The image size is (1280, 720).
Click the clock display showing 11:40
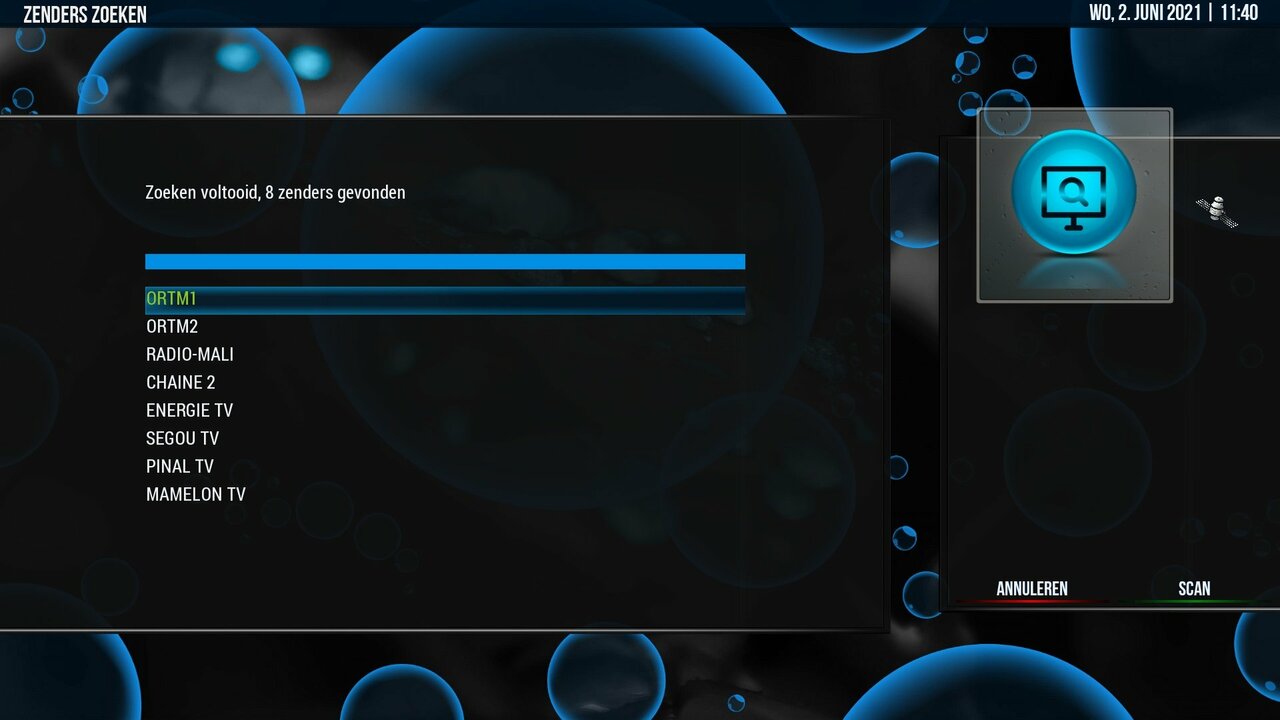point(1237,13)
